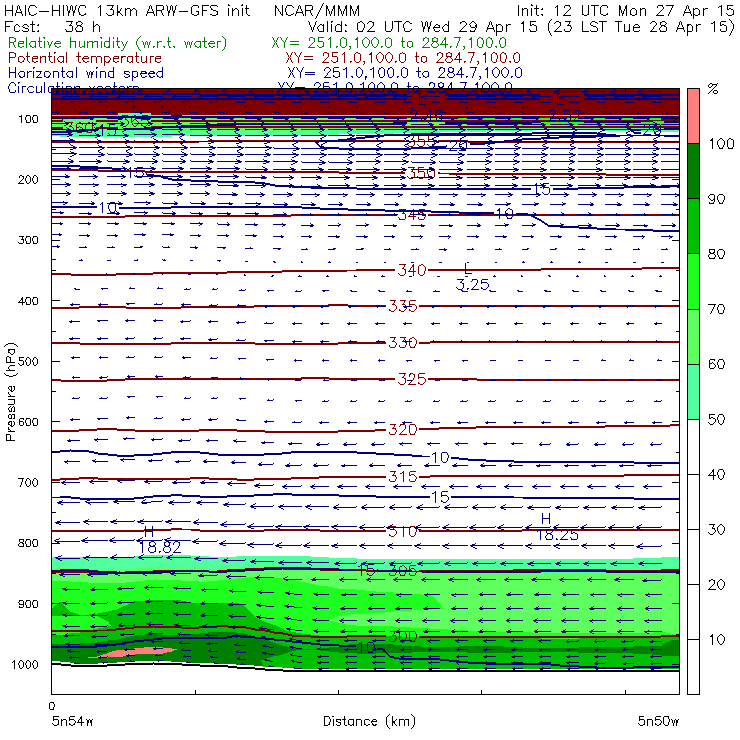Click the '600' pressure axis tick label
Viewport: 740px width, 740px height.
coord(28,422)
